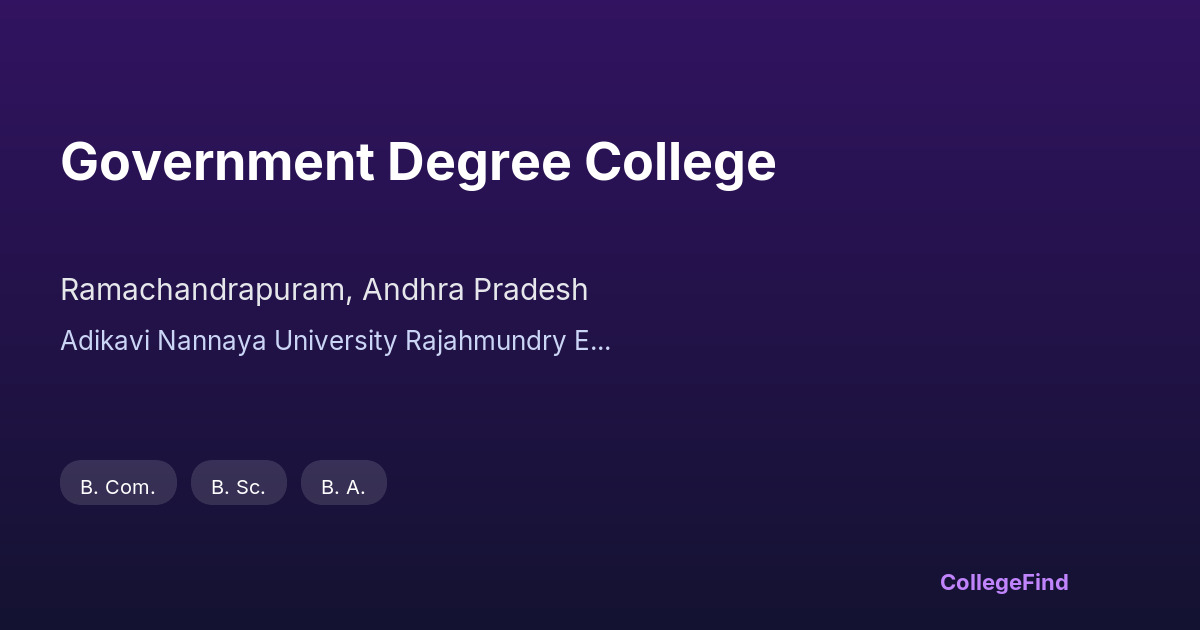
Task: Click the comma after Ramachandrapuram
Action: (x=350, y=298)
